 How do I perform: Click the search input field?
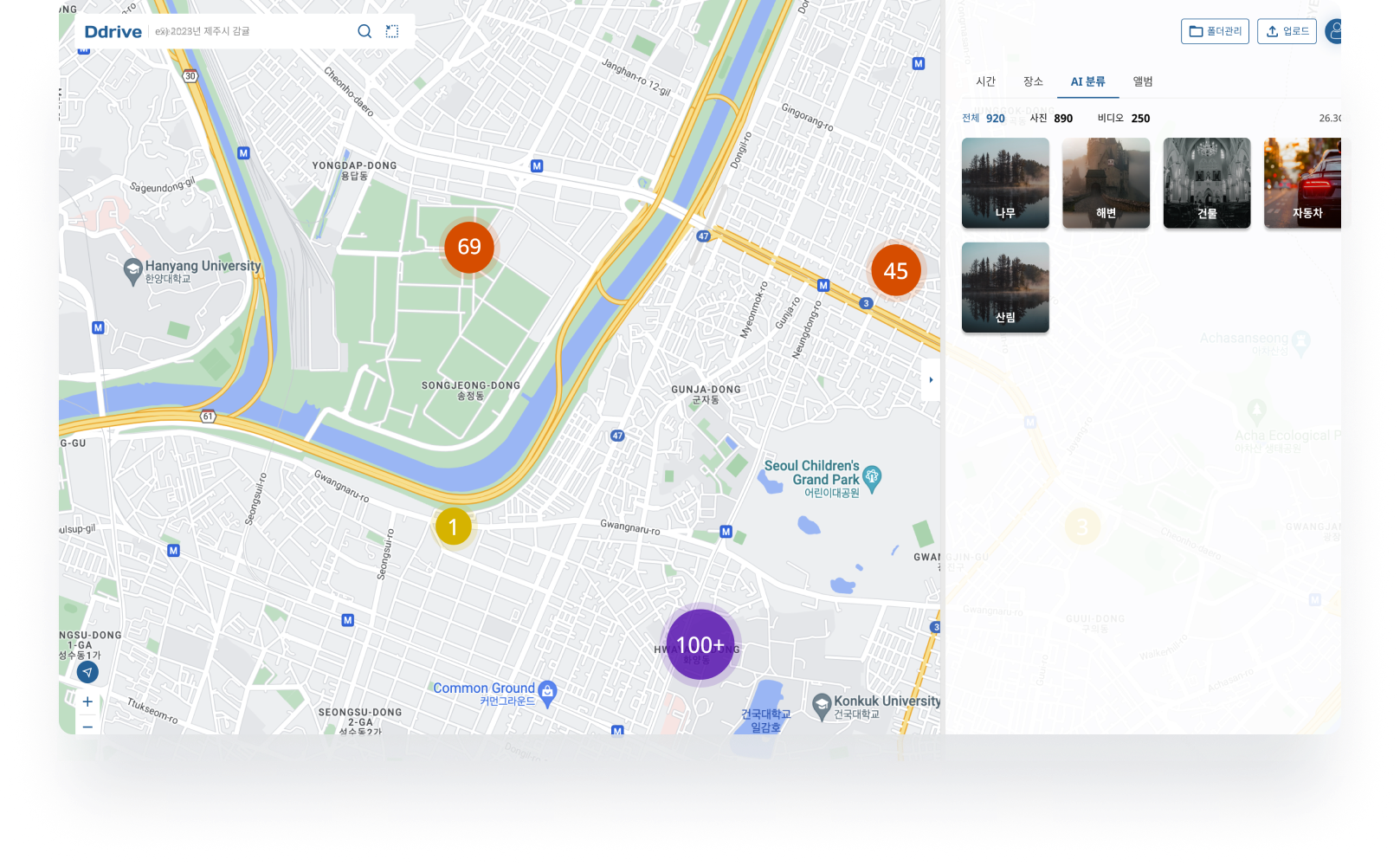(251, 31)
